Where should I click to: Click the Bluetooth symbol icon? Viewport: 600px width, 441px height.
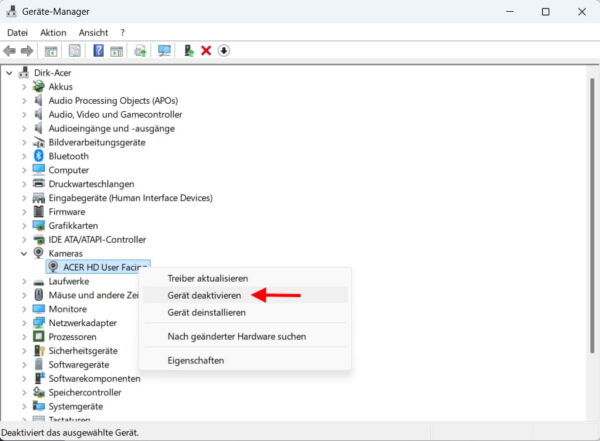tap(39, 156)
